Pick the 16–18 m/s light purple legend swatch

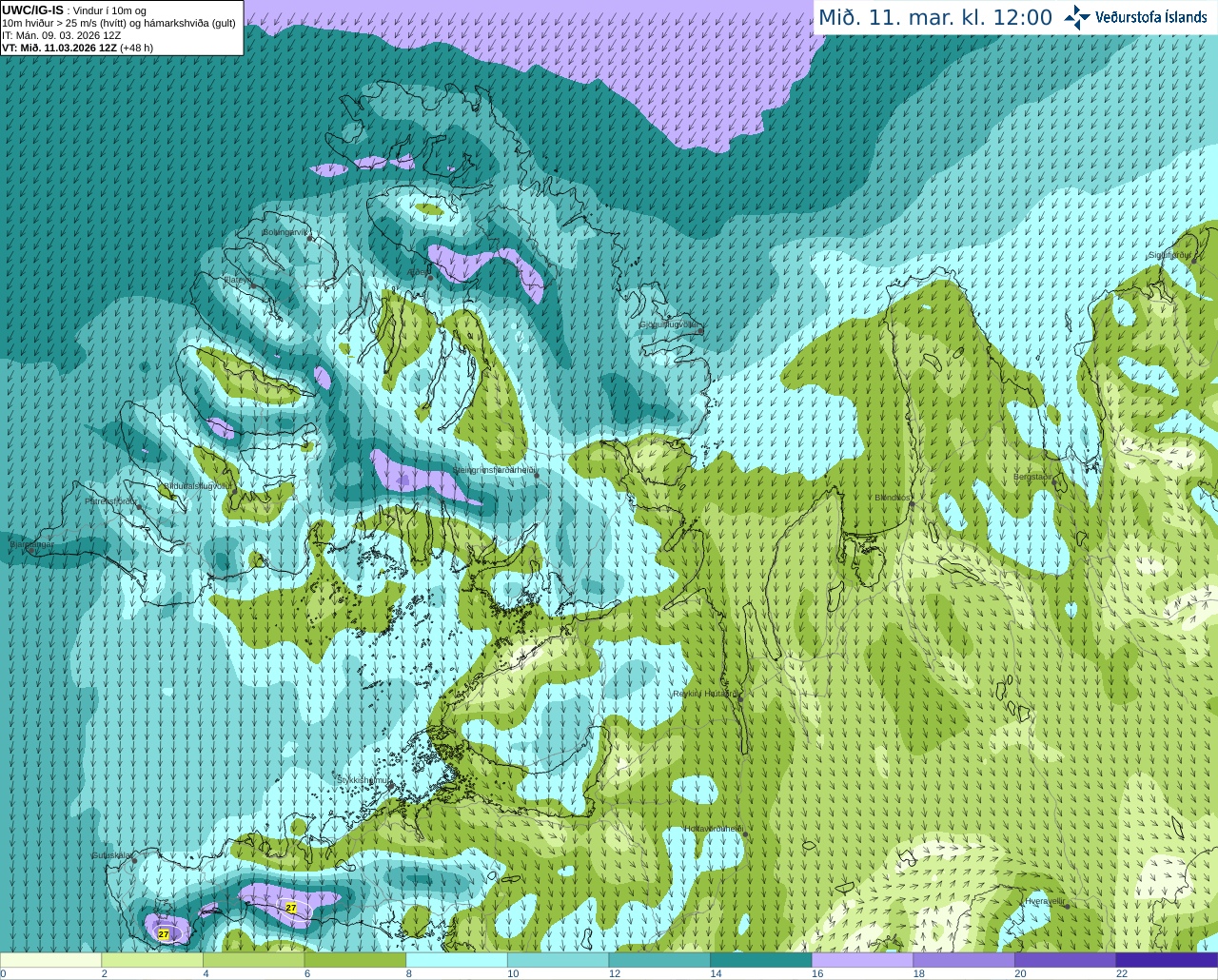pos(862,960)
